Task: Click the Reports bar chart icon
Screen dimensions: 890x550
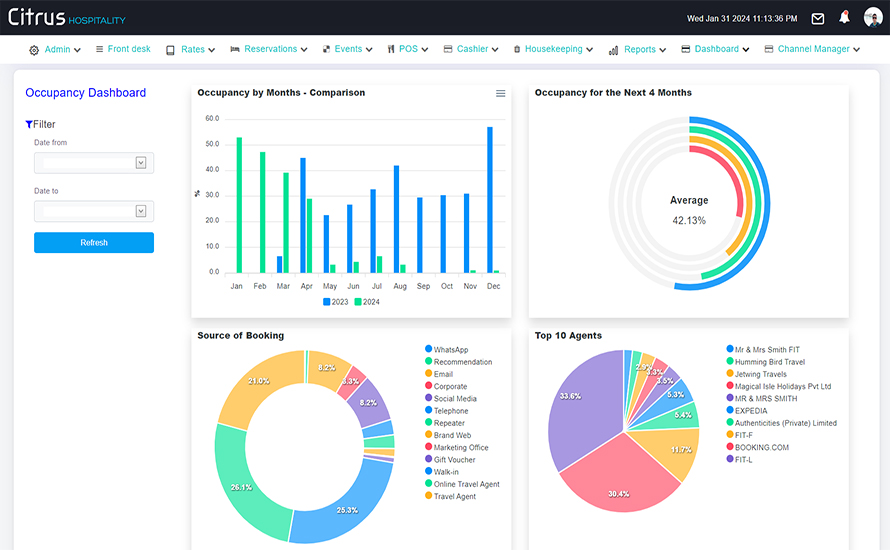Action: [x=613, y=50]
